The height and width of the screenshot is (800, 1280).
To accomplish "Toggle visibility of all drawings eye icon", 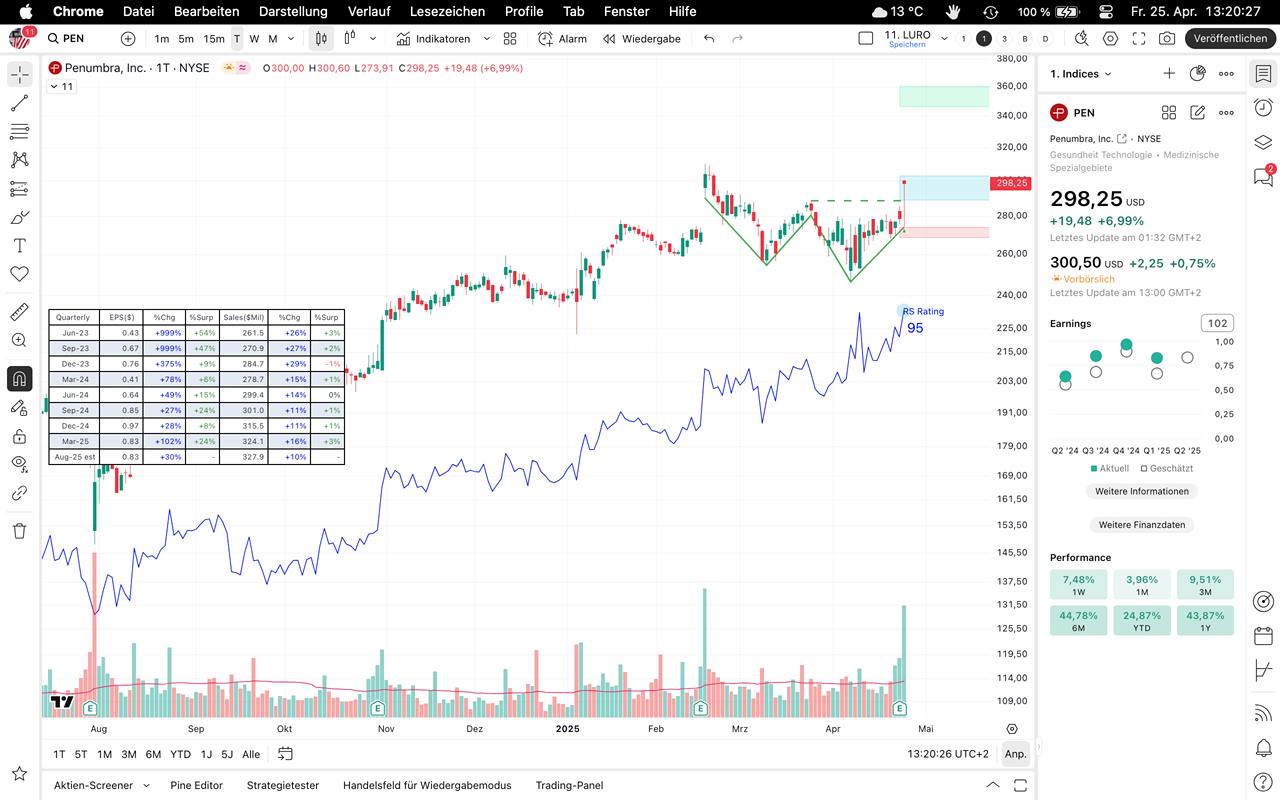I will click(x=19, y=463).
